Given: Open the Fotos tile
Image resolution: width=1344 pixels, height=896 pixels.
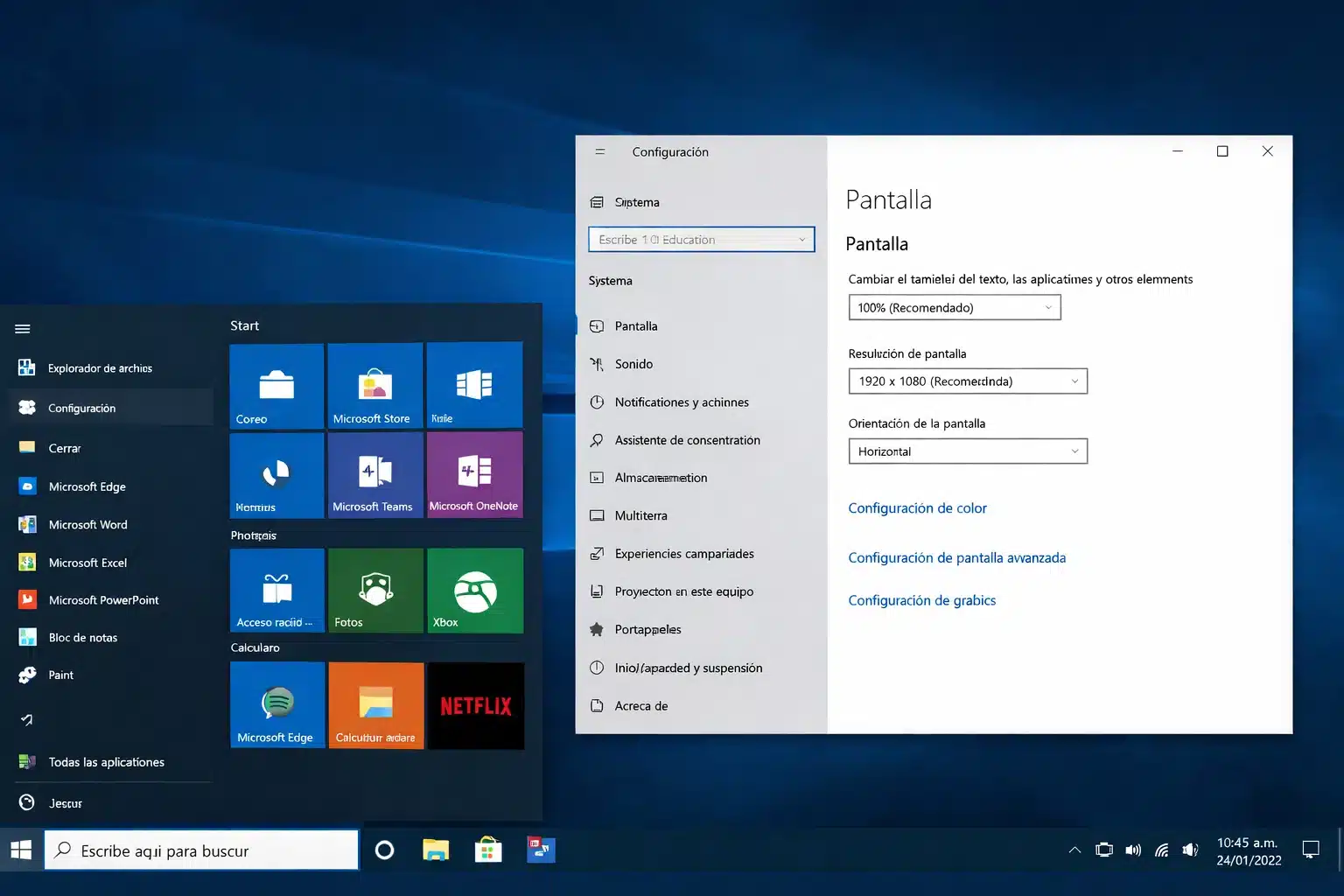Looking at the screenshot, I should tap(375, 590).
